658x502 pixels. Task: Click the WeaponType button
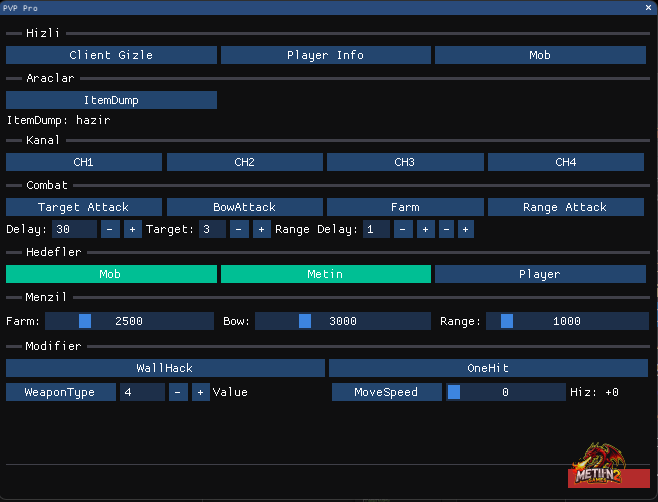61,392
